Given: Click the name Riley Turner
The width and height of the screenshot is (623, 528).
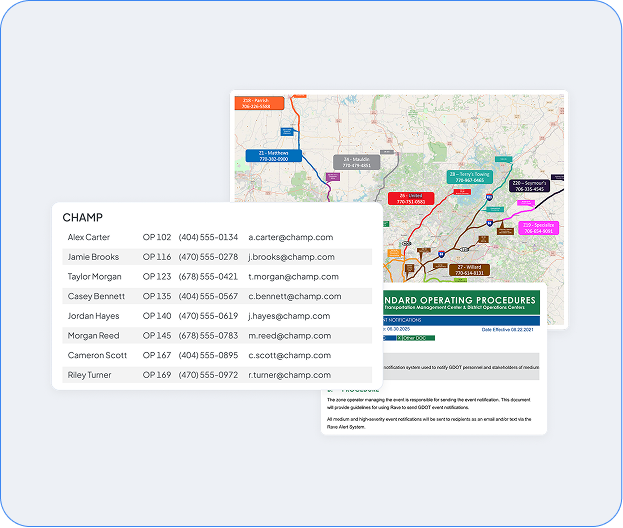Looking at the screenshot, I should 89,375.
